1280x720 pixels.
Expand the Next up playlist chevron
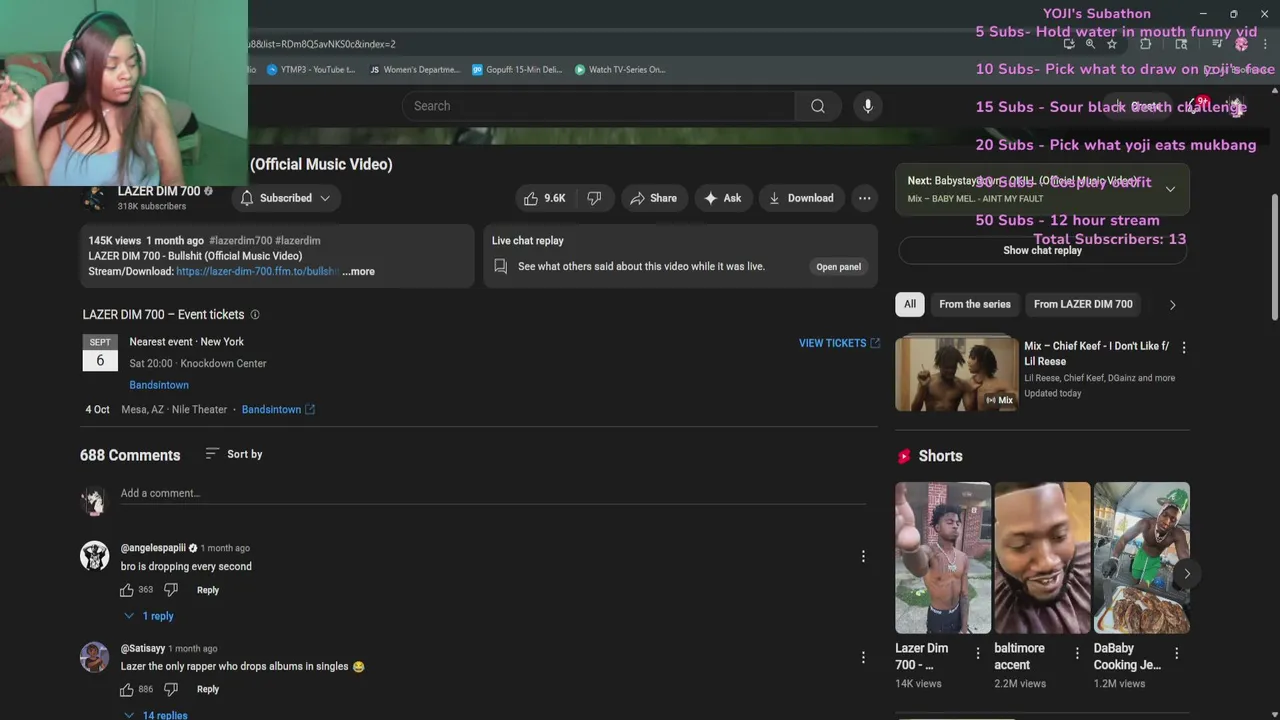(x=1170, y=189)
